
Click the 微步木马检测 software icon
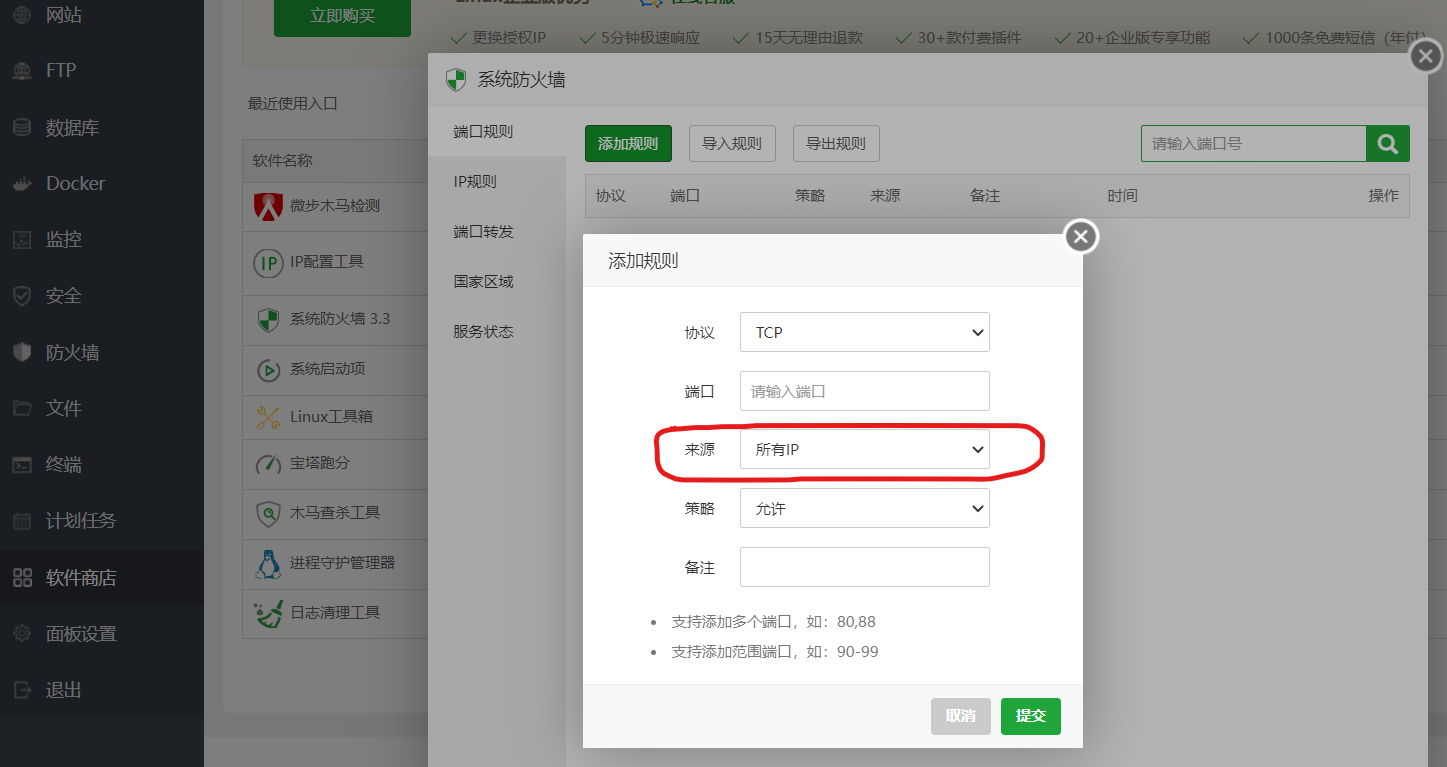coord(268,206)
